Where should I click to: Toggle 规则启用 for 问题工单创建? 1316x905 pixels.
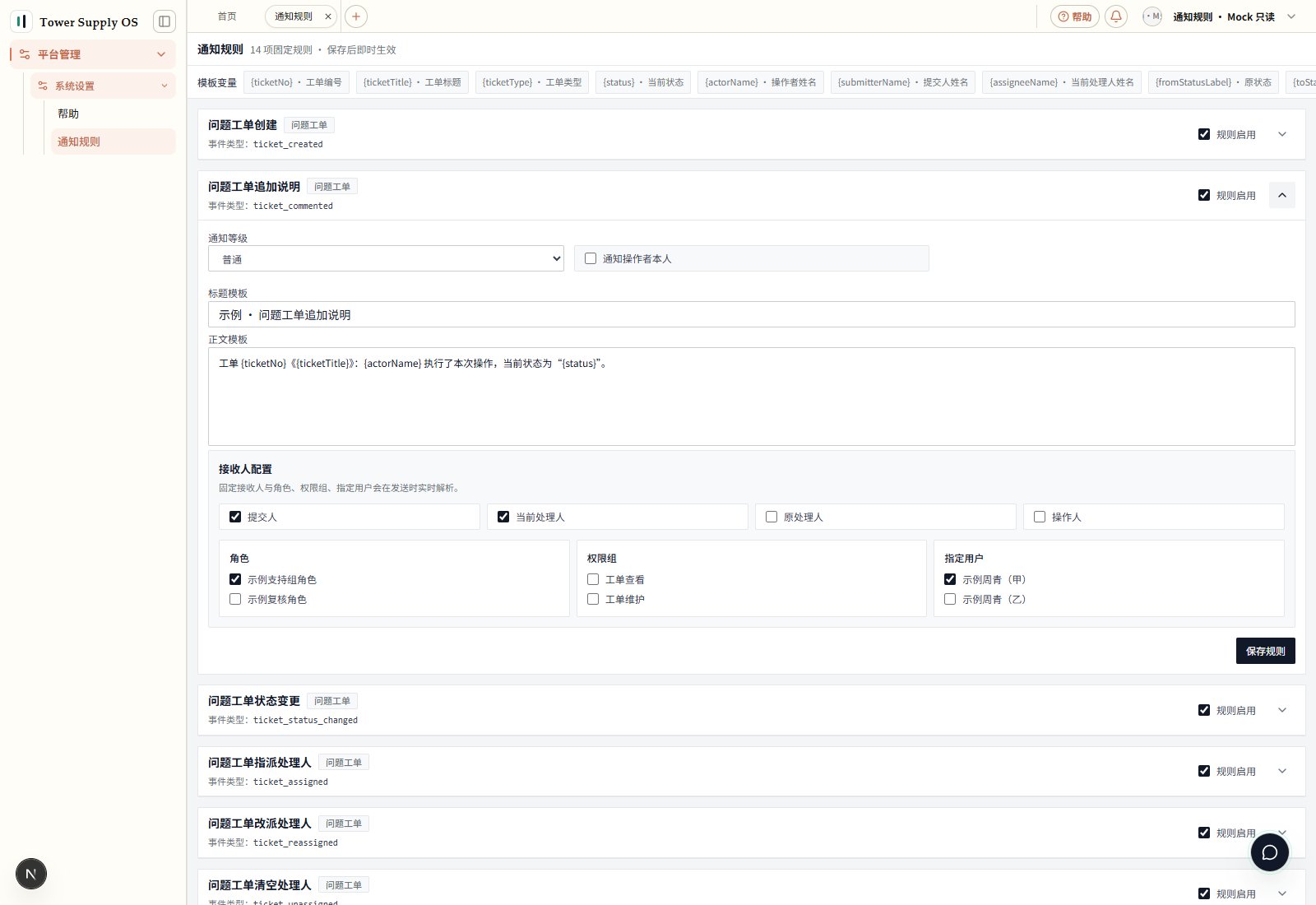[1204, 134]
